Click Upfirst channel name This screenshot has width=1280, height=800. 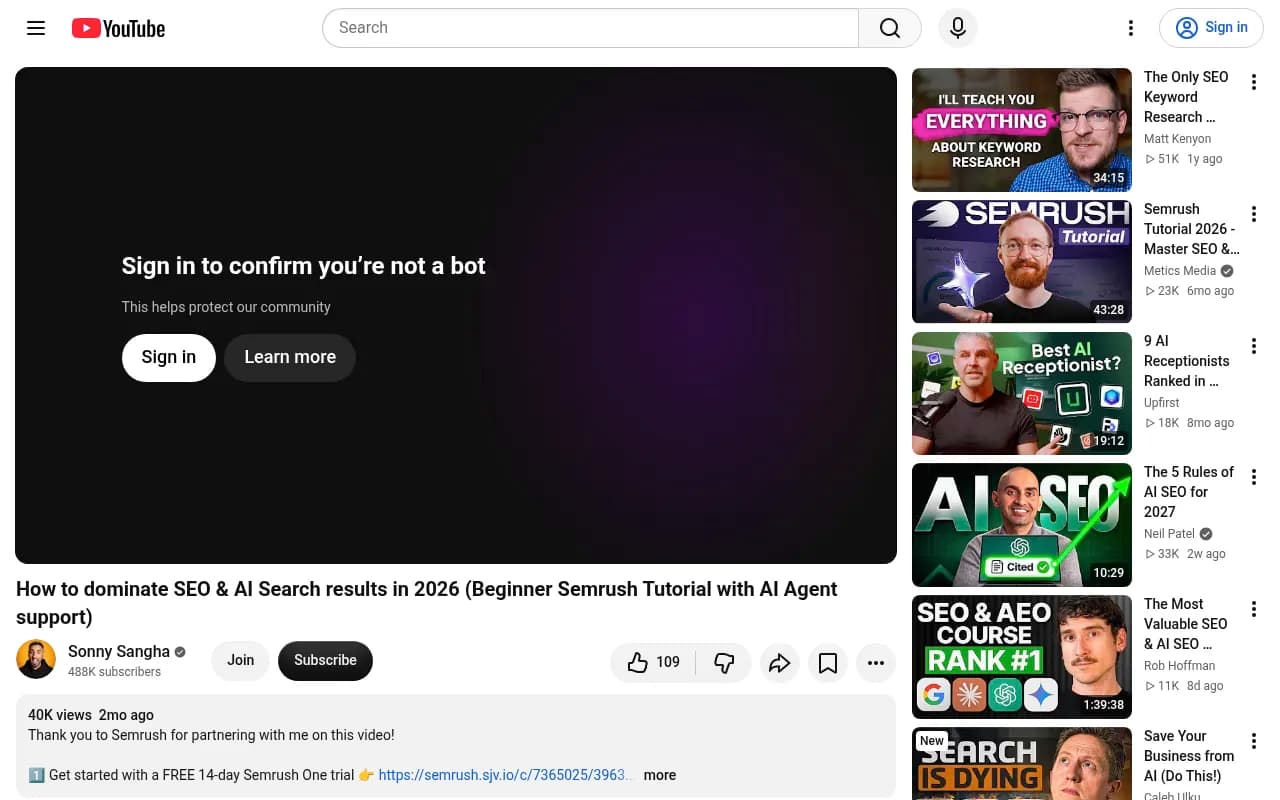pos(1162,403)
